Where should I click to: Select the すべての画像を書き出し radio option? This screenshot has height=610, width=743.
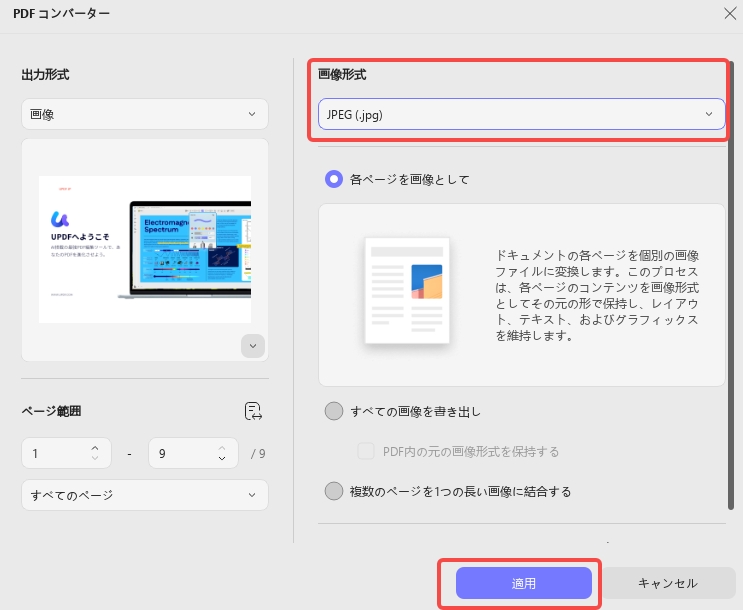click(334, 411)
